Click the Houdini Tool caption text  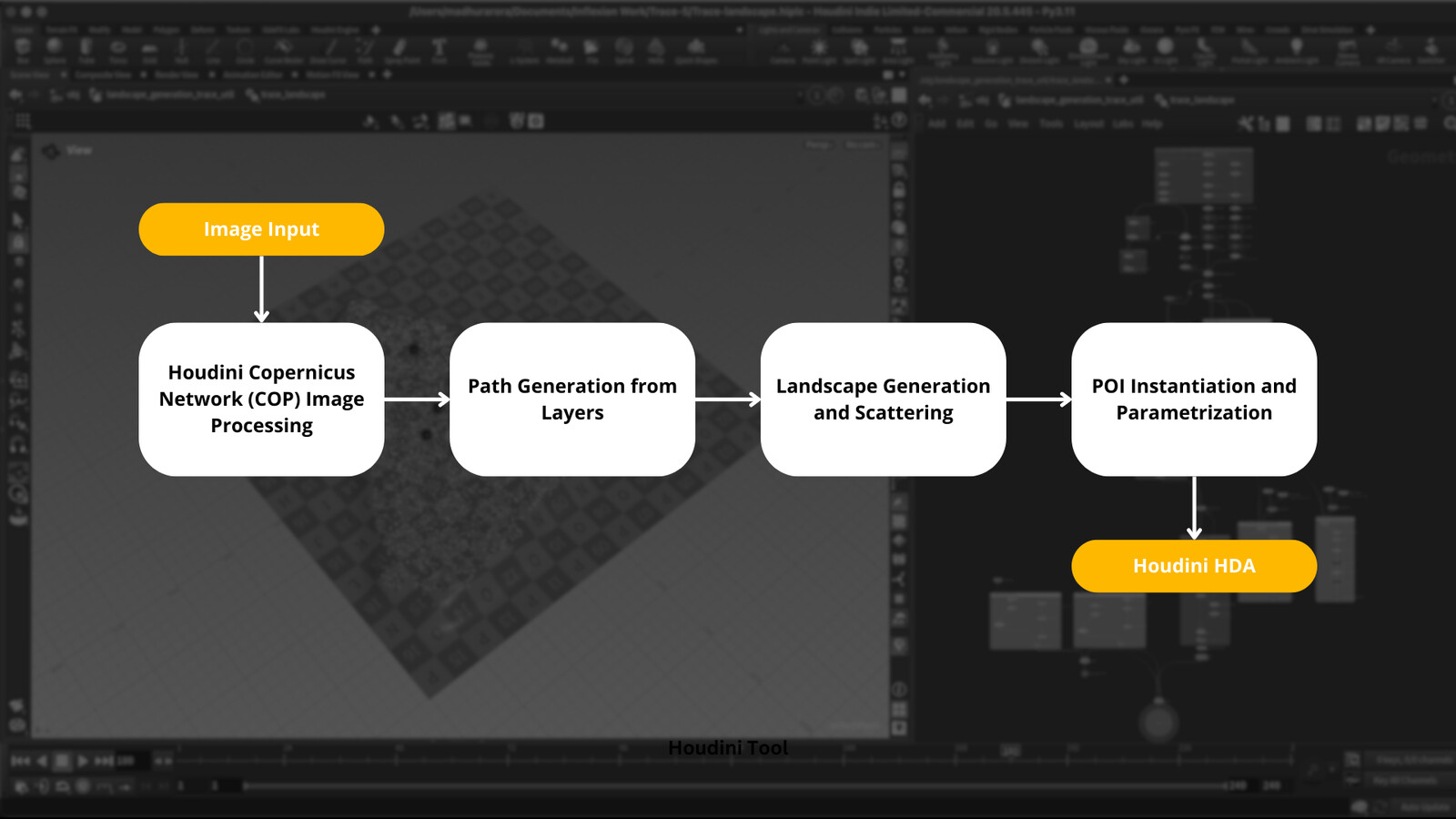pyautogui.click(x=728, y=748)
